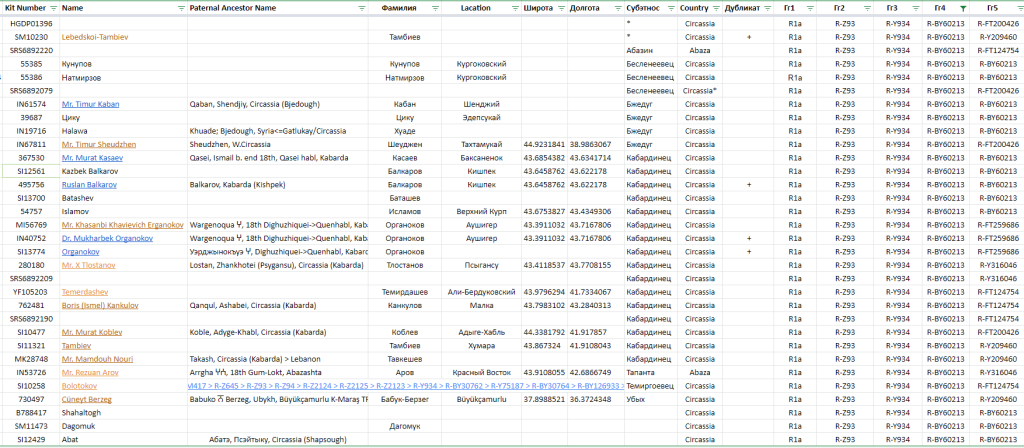Open the Долгота column filter

coord(617,8)
